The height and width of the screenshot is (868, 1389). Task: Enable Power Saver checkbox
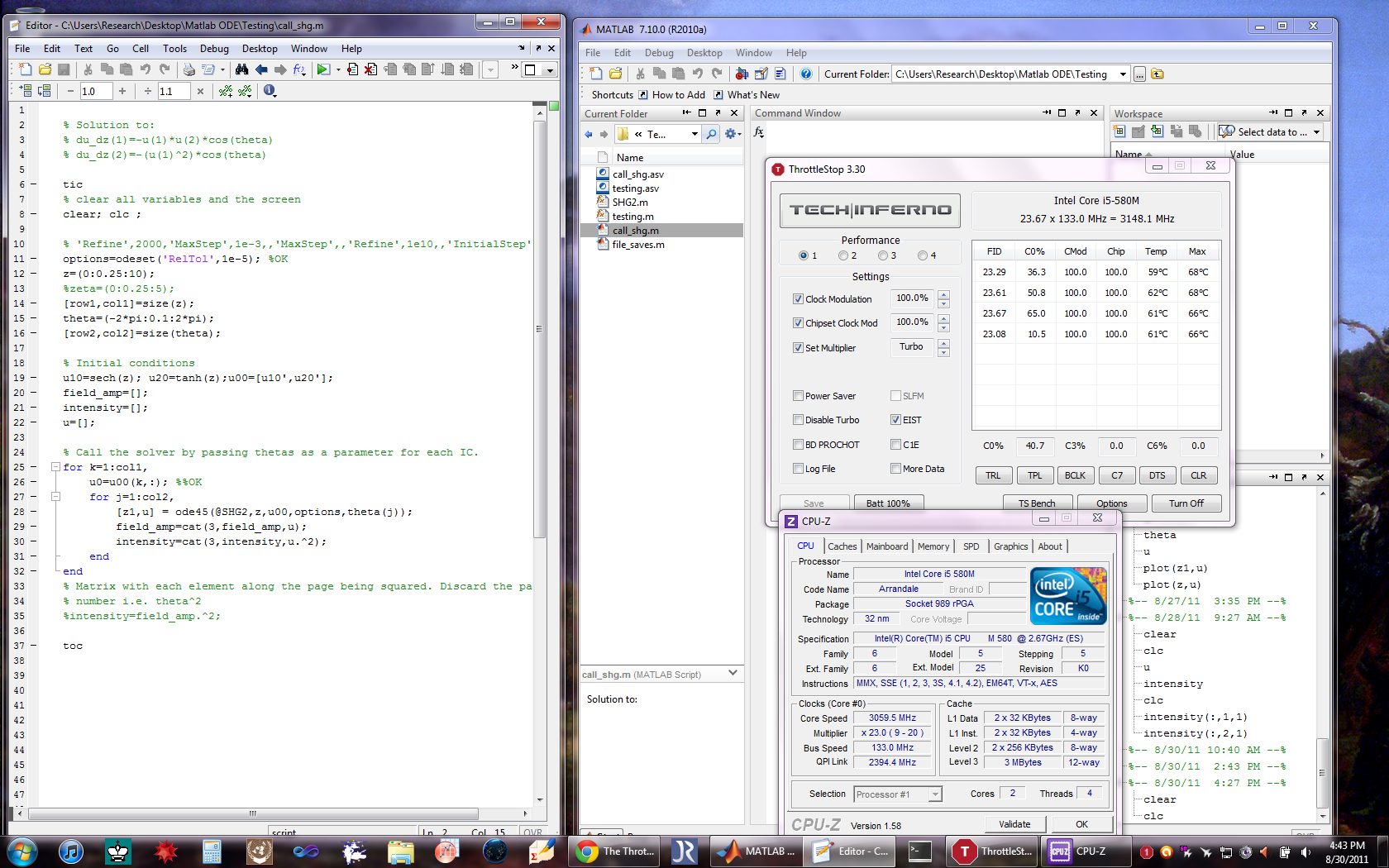798,396
